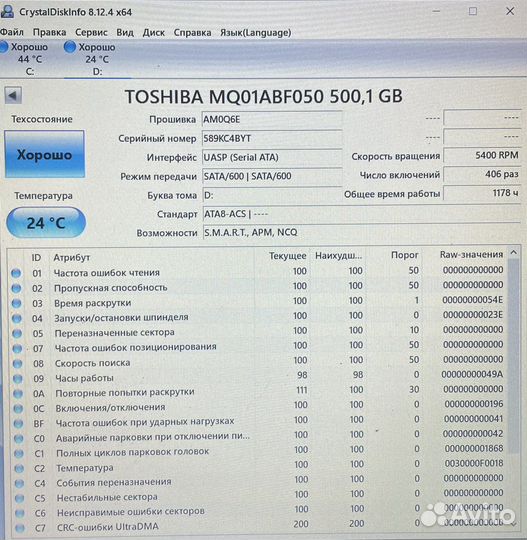Click the Порог column header
This screenshot has width=527, height=540.
405,255
